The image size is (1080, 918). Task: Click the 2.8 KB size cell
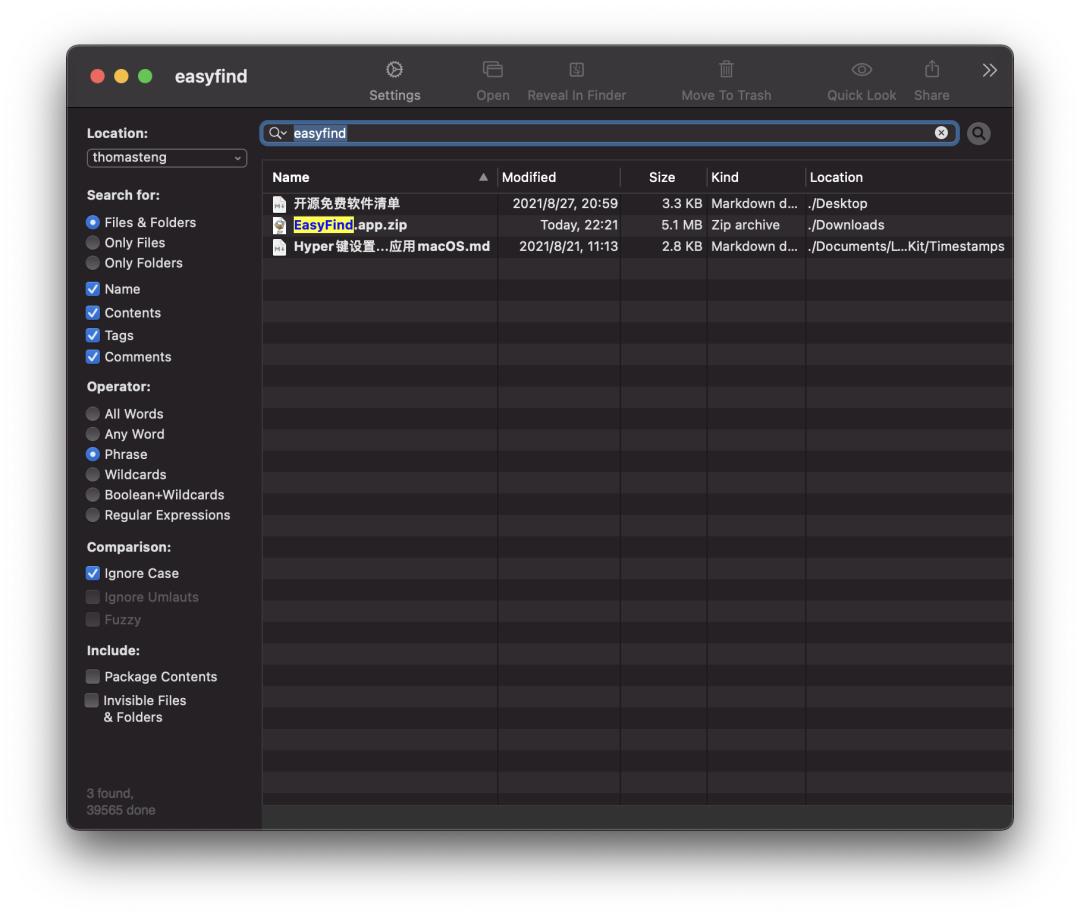coord(682,247)
